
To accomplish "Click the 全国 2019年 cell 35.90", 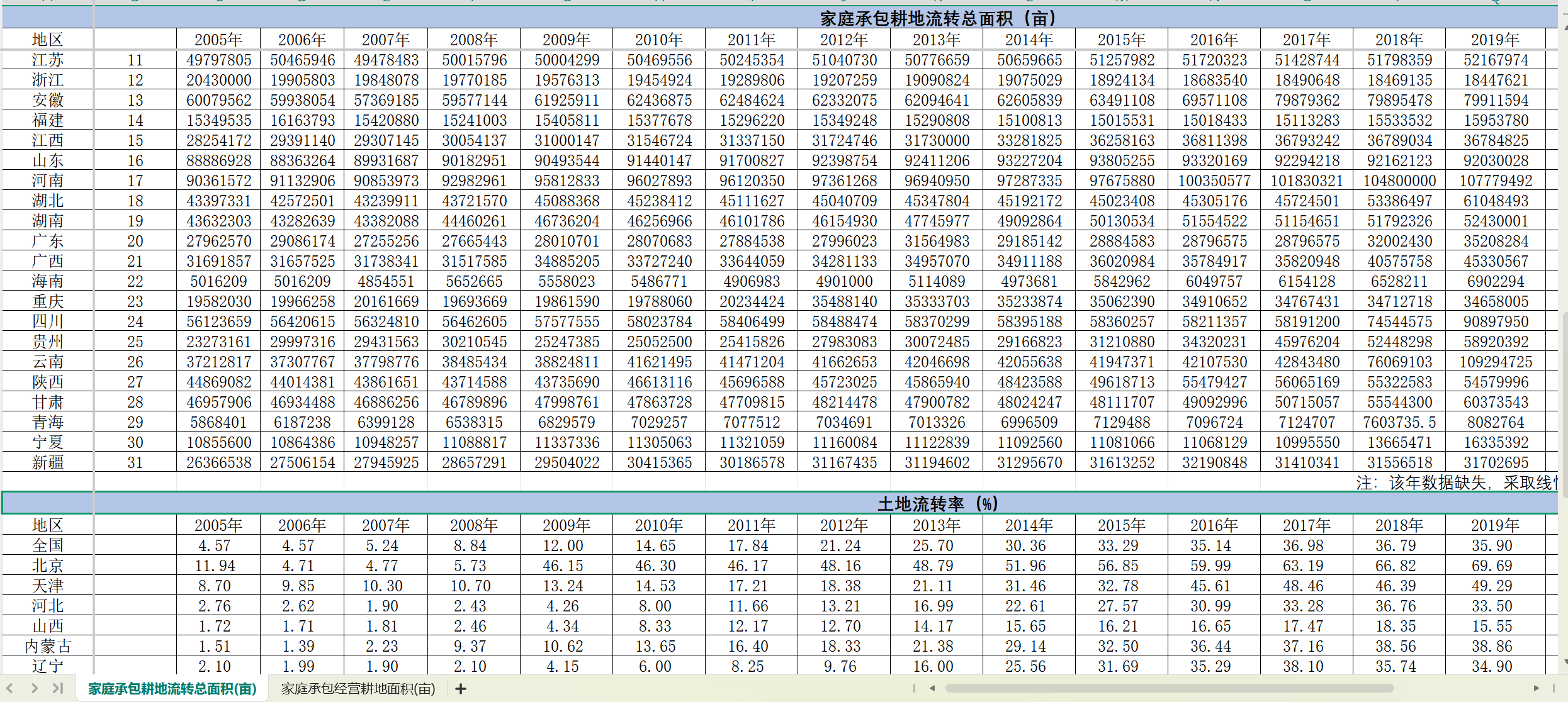I will tap(1491, 545).
